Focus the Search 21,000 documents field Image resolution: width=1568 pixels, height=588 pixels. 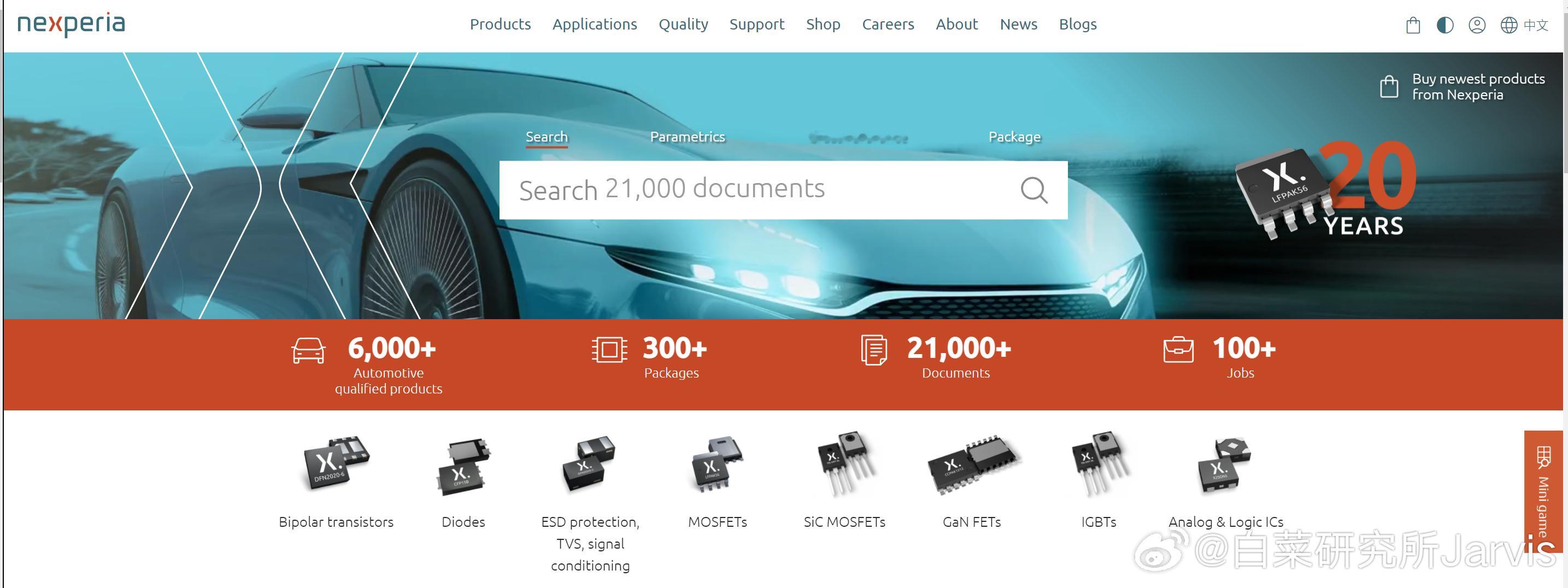[783, 190]
